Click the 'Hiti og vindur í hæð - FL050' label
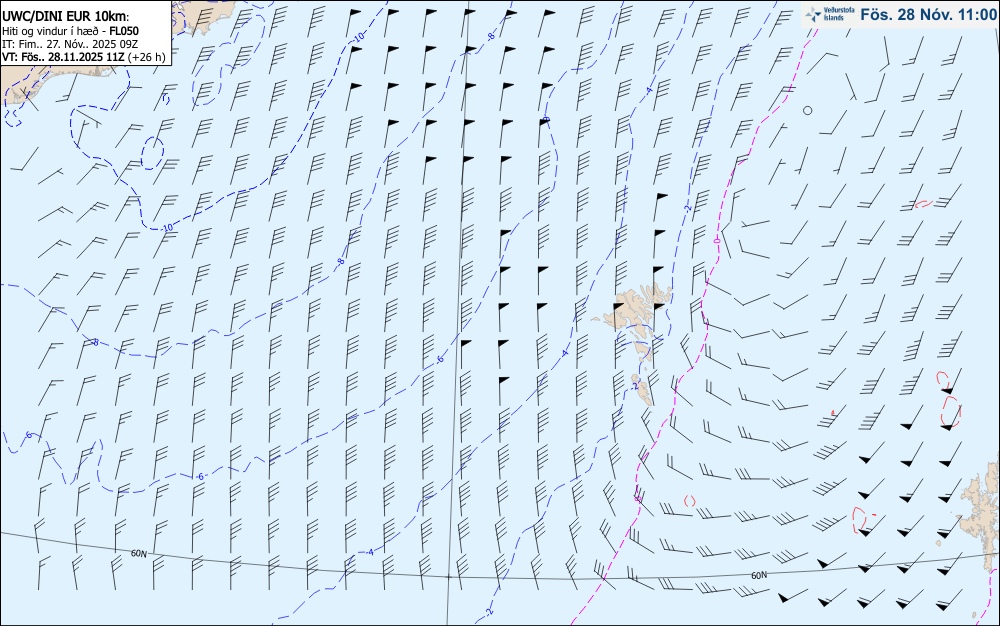Screen dimensions: 1000x626 click(x=71, y=31)
